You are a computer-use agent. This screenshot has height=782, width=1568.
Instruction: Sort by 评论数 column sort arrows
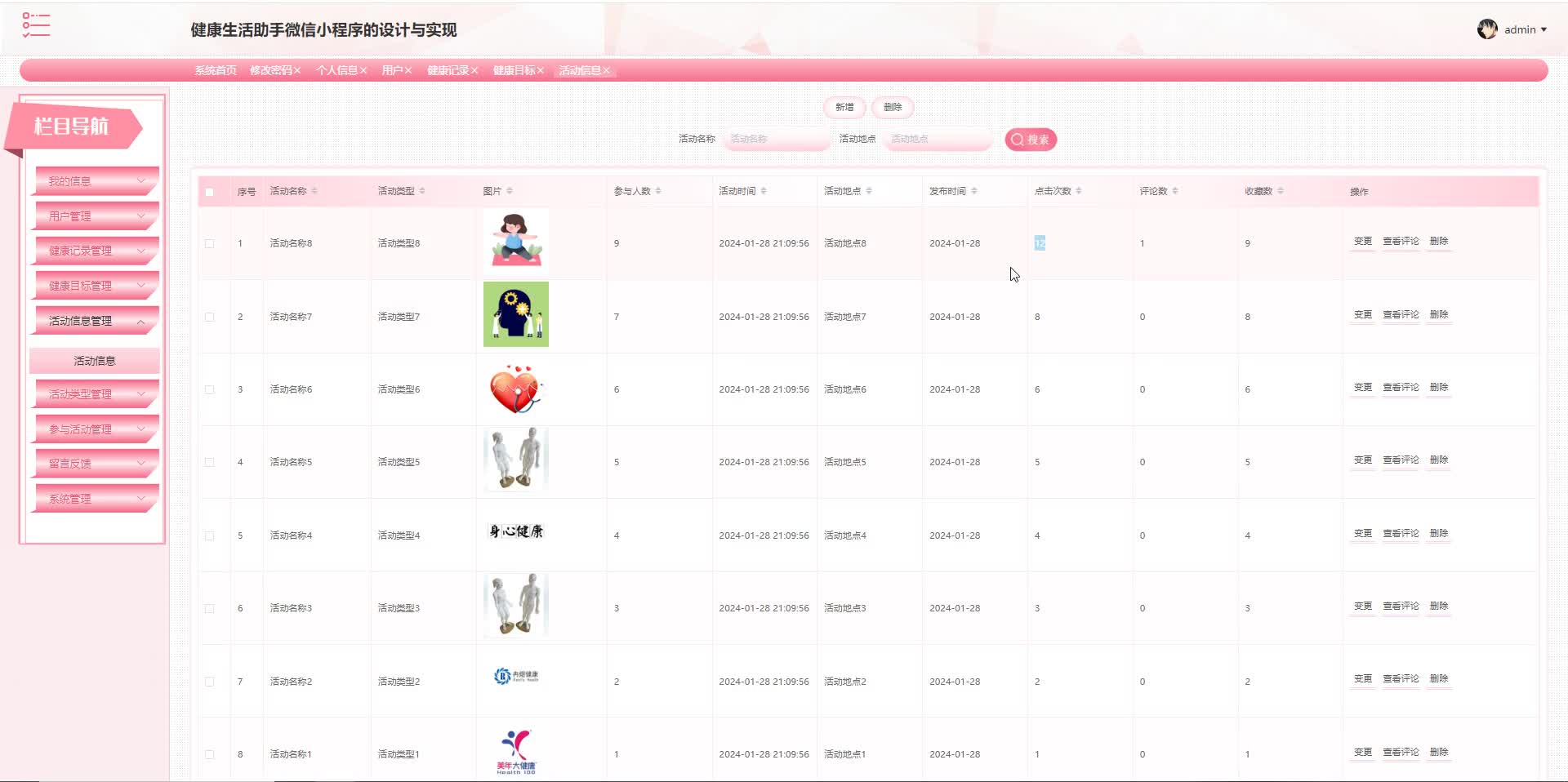[1175, 191]
